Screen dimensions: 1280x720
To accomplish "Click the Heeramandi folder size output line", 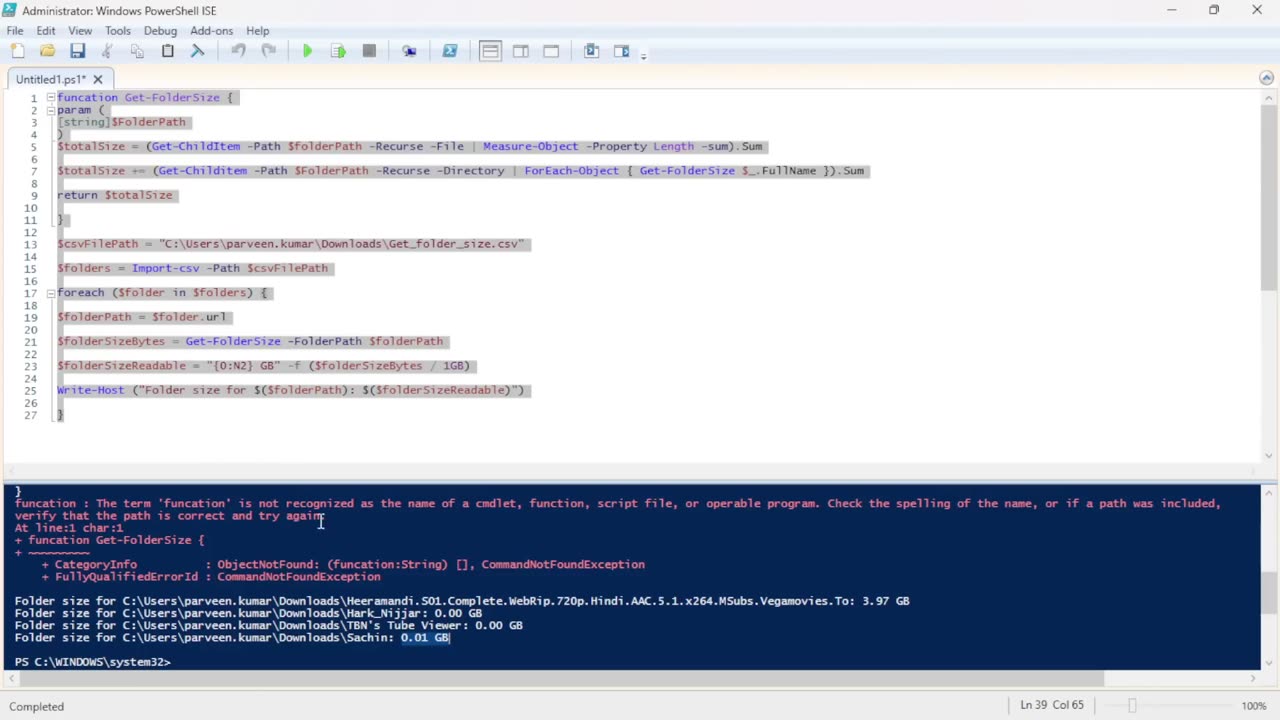I will pos(462,601).
